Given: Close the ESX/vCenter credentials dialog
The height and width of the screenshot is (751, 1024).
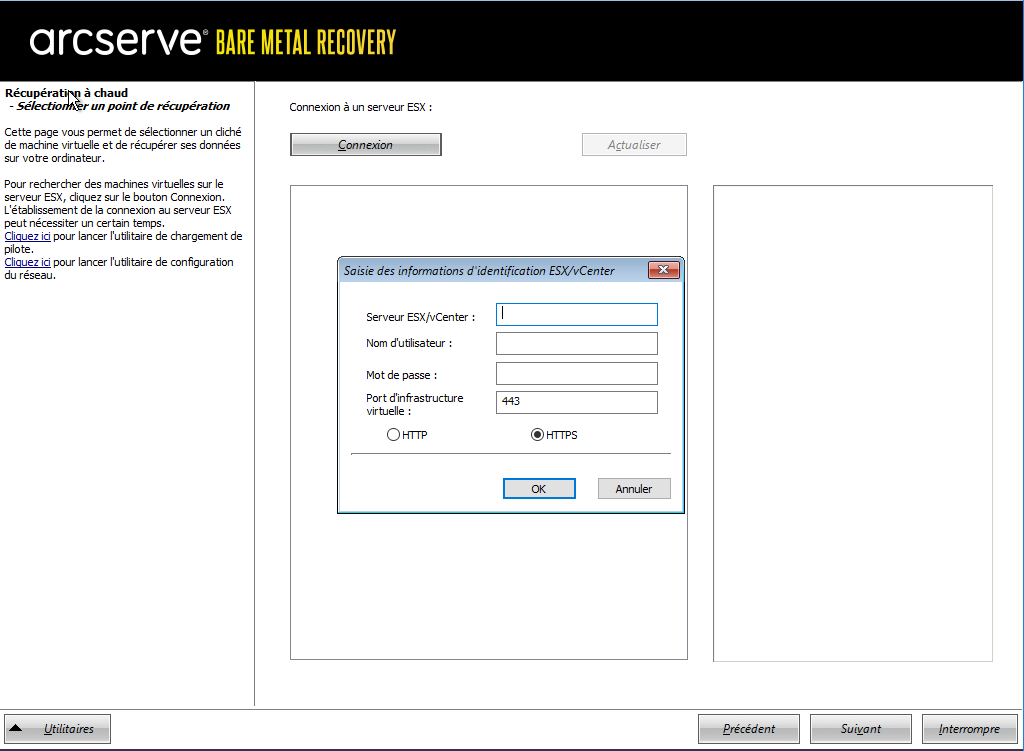Looking at the screenshot, I should coord(664,270).
